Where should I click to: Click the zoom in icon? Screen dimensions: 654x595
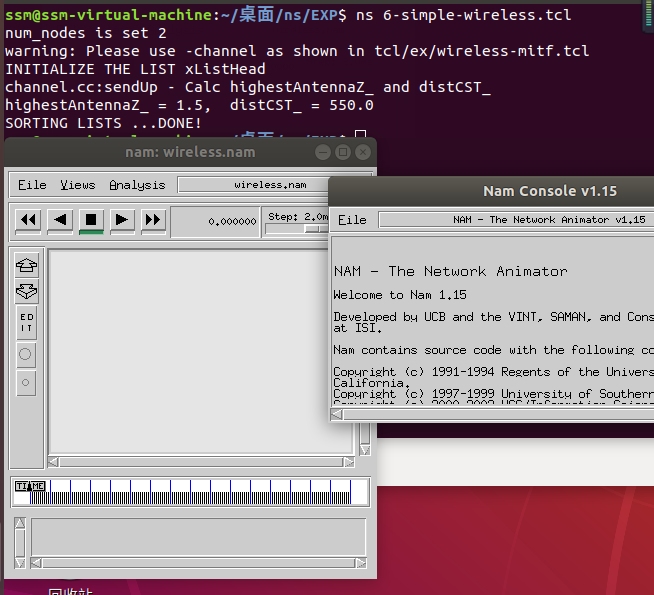pyautogui.click(x=26, y=265)
